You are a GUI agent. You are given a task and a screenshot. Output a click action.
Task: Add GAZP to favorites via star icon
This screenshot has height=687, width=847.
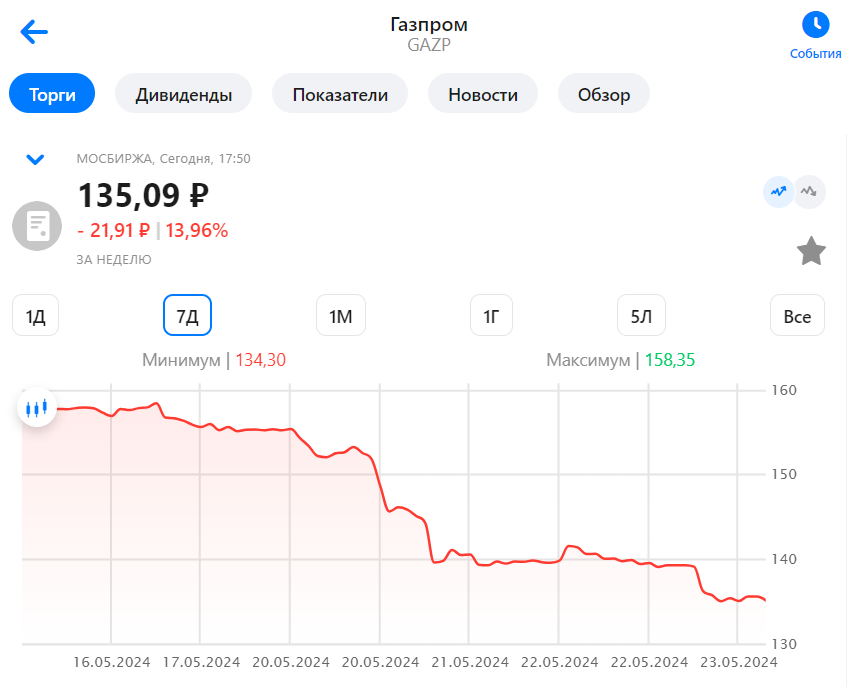811,251
